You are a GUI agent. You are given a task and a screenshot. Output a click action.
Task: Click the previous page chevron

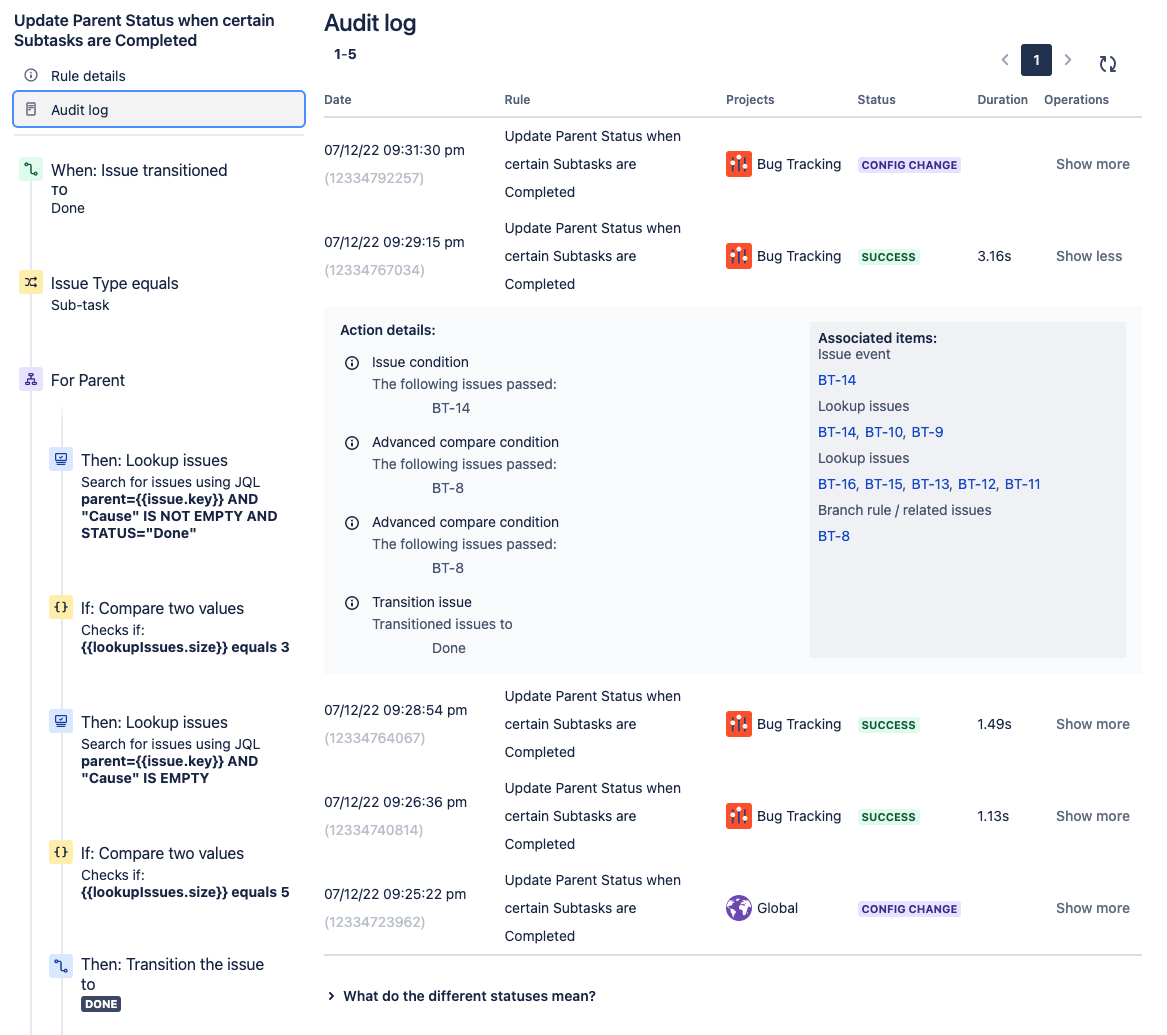pos(1005,60)
